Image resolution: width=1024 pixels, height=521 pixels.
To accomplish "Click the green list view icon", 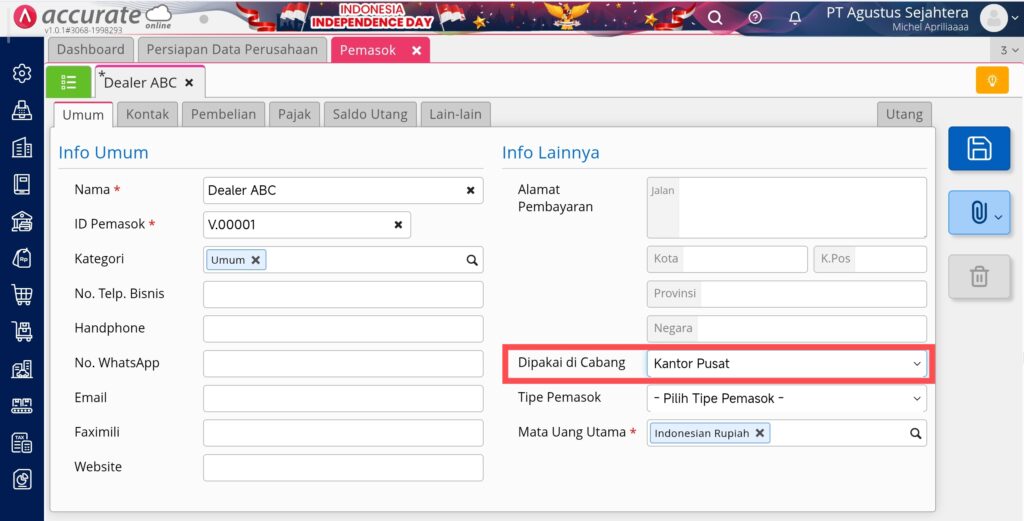I will pos(69,82).
